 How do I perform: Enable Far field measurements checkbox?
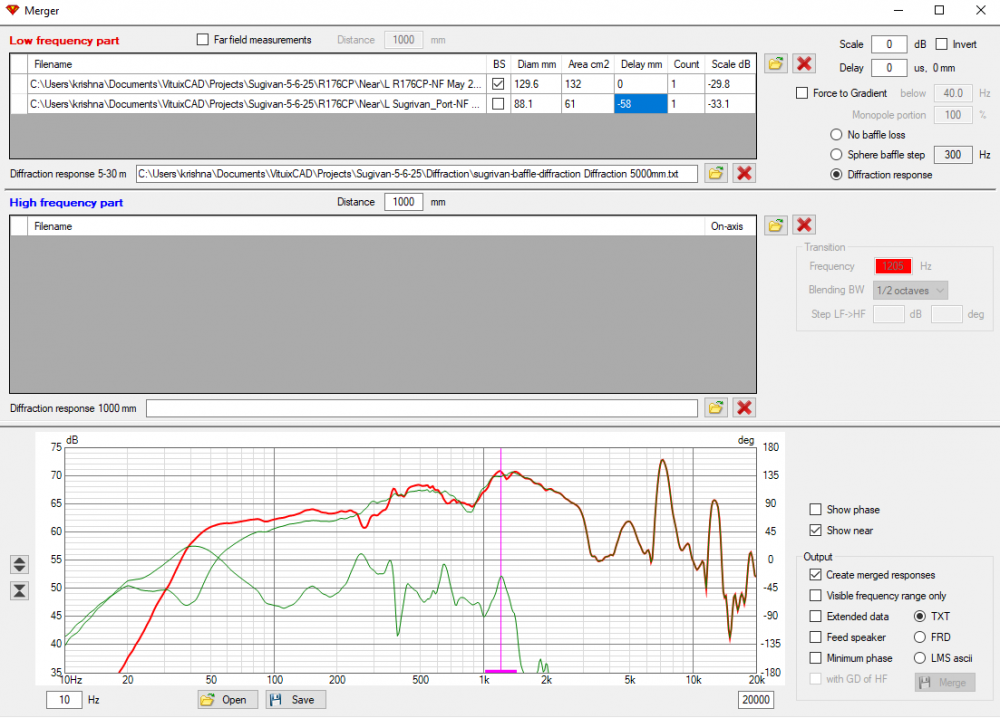pyautogui.click(x=203, y=40)
